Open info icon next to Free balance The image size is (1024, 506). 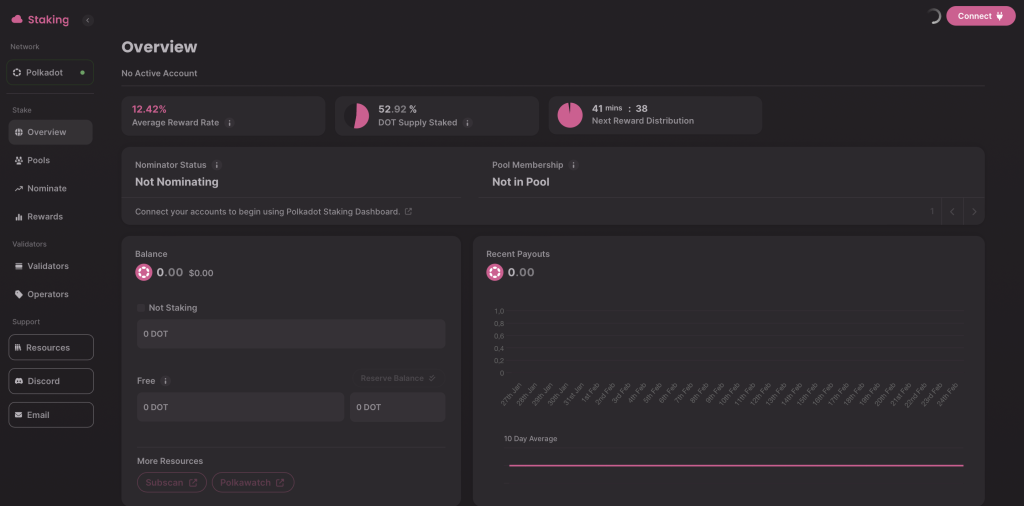point(165,381)
